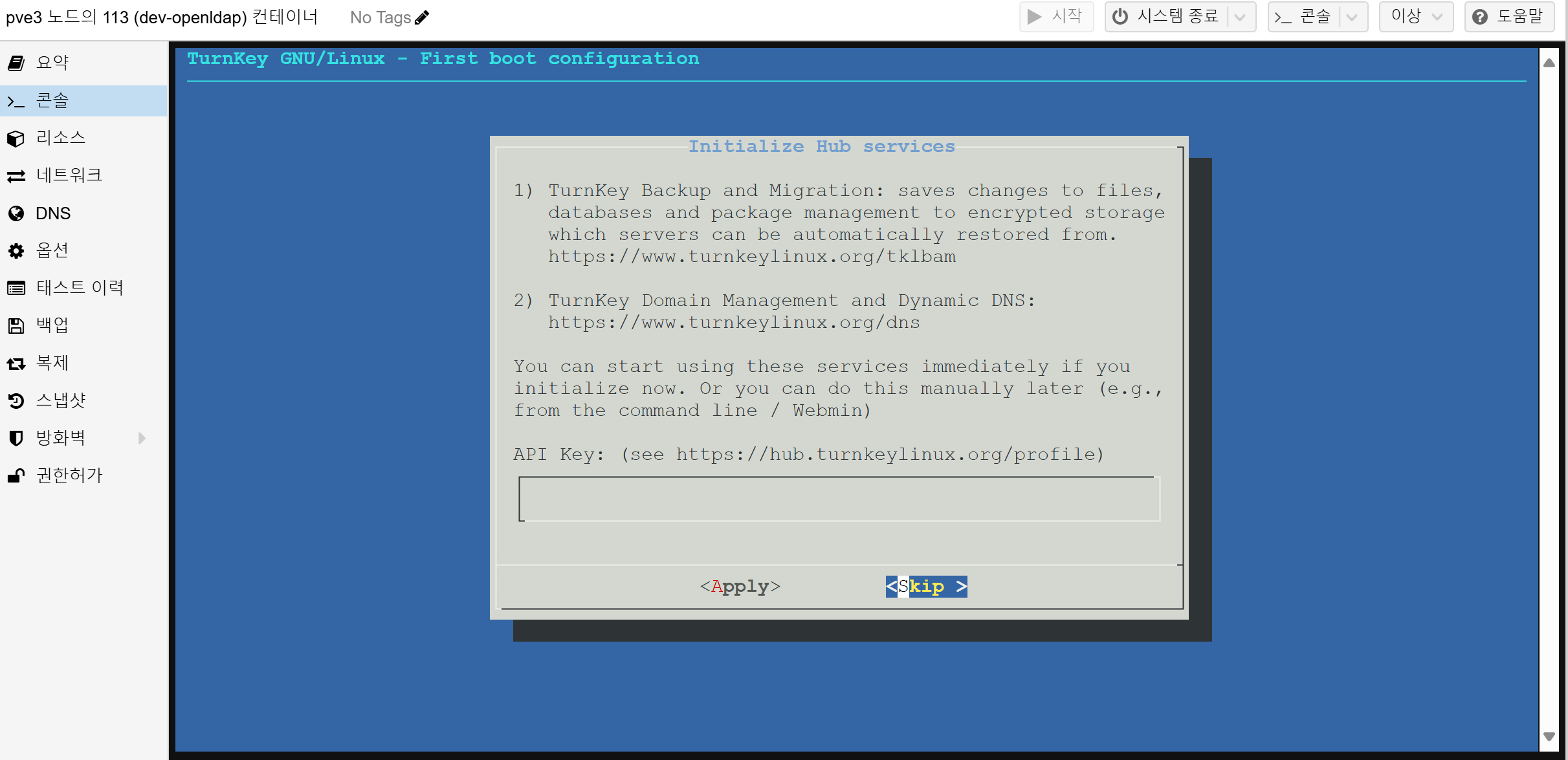
Task: Select Apply in the Hub dialog
Action: [740, 587]
